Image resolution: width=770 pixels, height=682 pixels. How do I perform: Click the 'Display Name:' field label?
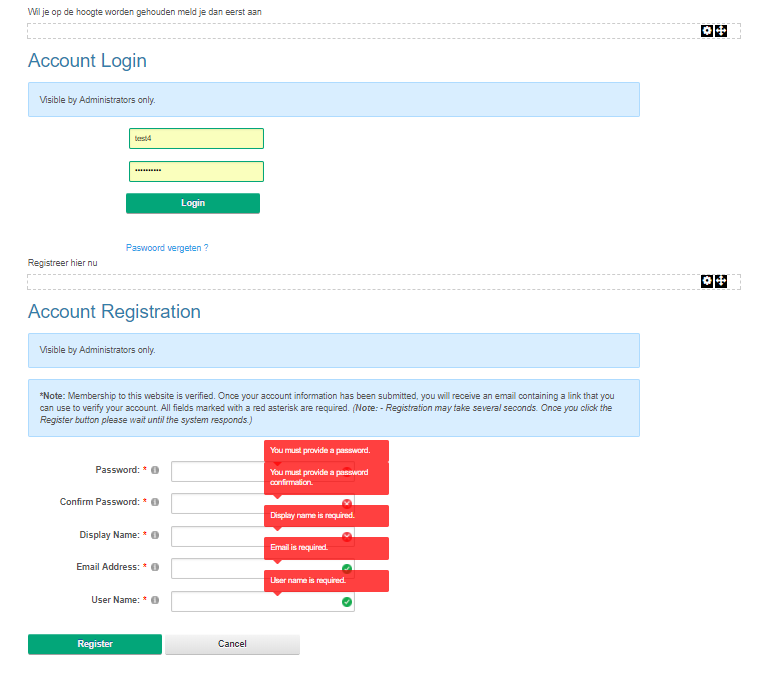(110, 535)
